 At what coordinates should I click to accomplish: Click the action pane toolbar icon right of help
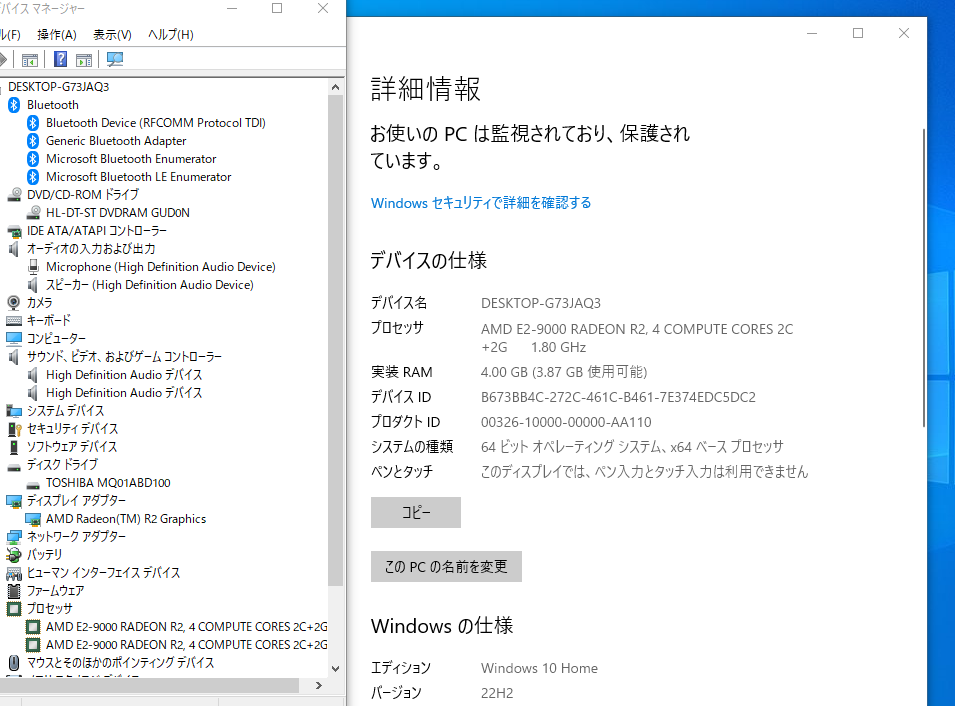point(84,60)
